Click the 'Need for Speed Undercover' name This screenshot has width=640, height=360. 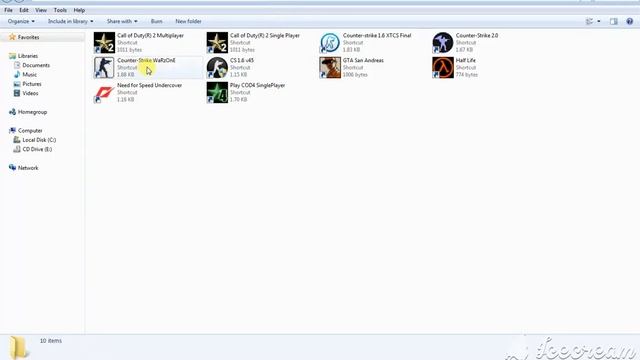(149, 85)
